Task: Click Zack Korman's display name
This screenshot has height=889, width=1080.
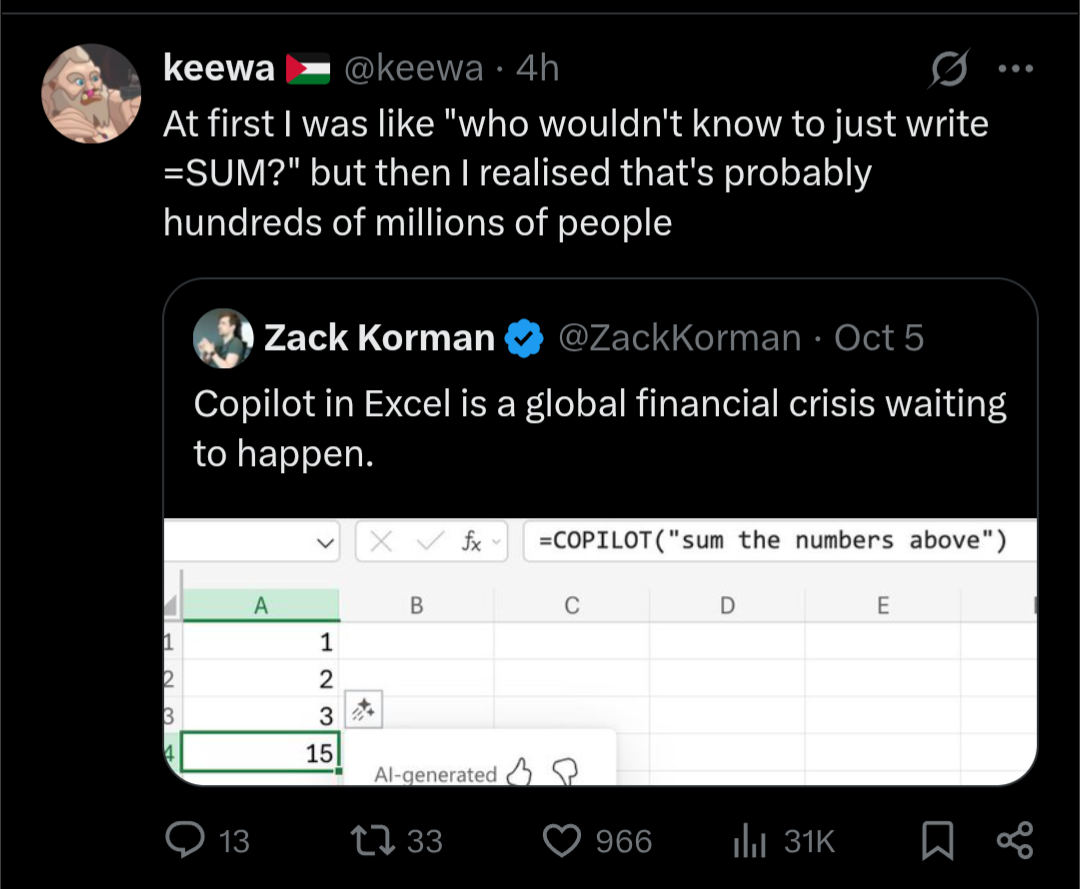Action: point(379,338)
